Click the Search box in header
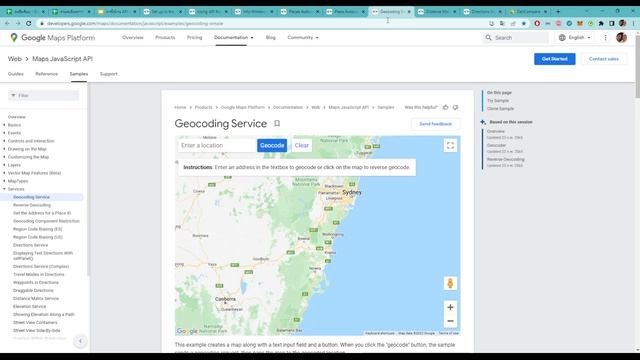The image size is (640, 360). (516, 38)
